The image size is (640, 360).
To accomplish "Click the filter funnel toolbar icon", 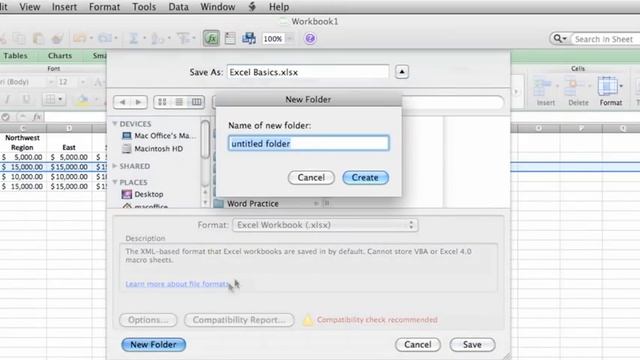I will point(183,39).
